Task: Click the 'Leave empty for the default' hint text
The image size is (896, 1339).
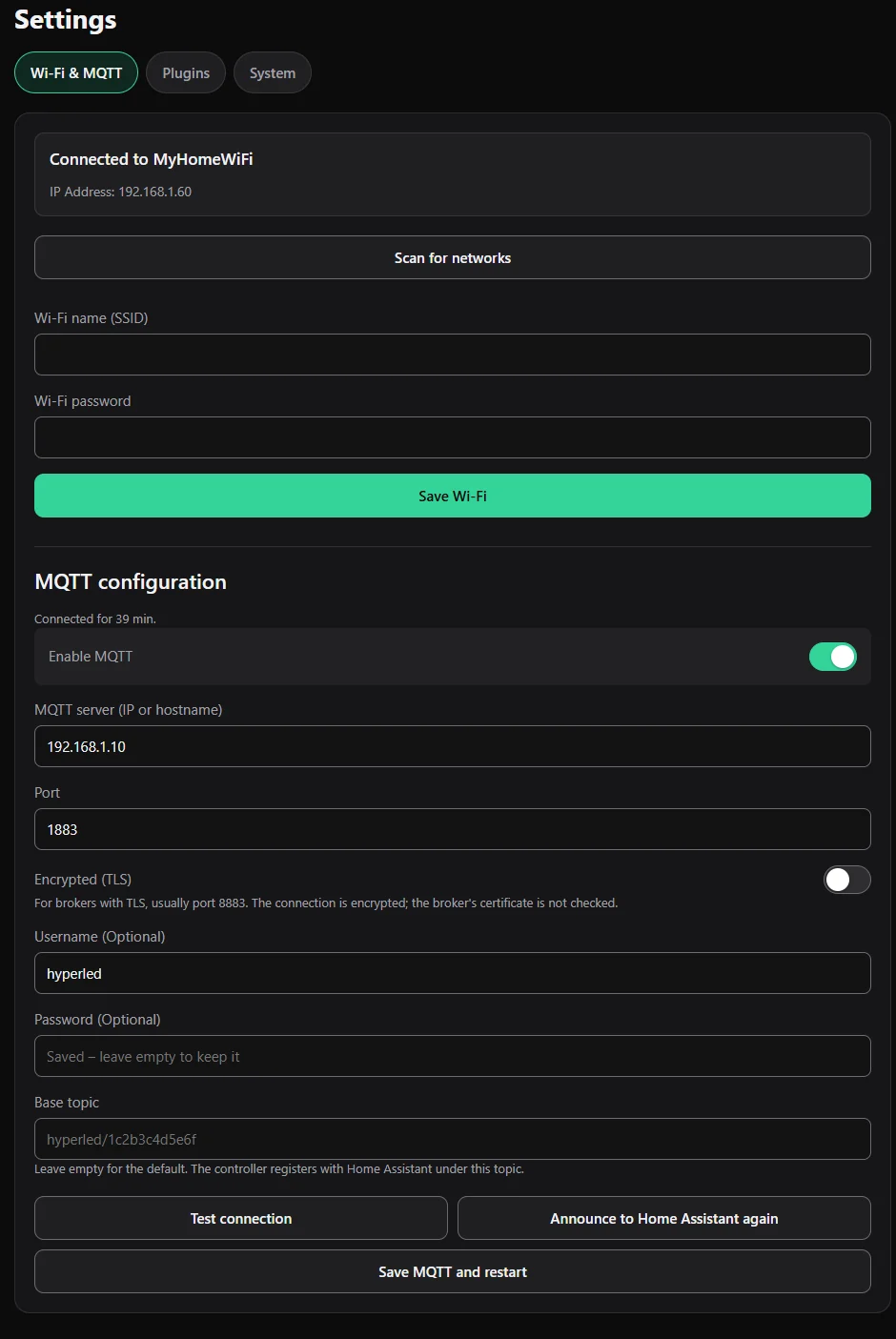Action: point(279,1168)
